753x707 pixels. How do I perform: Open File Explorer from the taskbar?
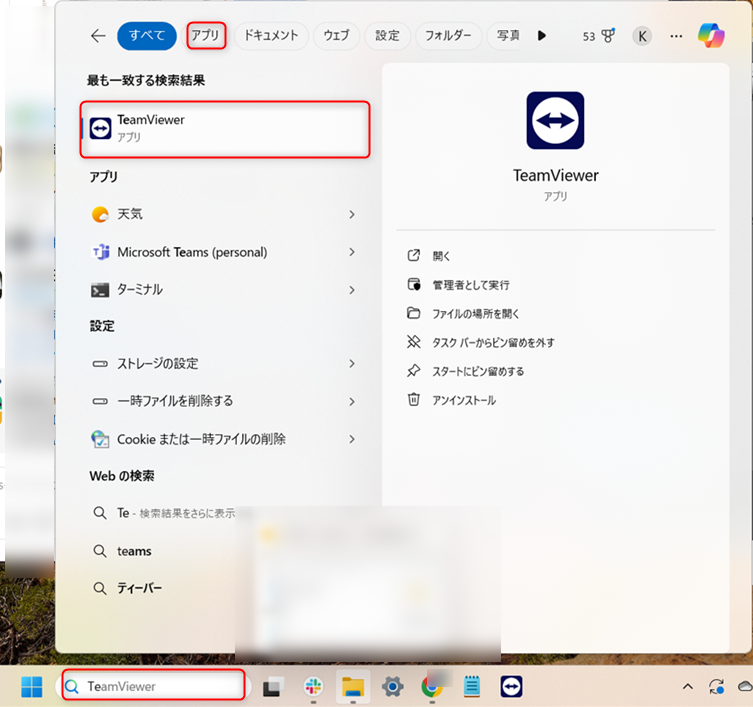(353, 686)
